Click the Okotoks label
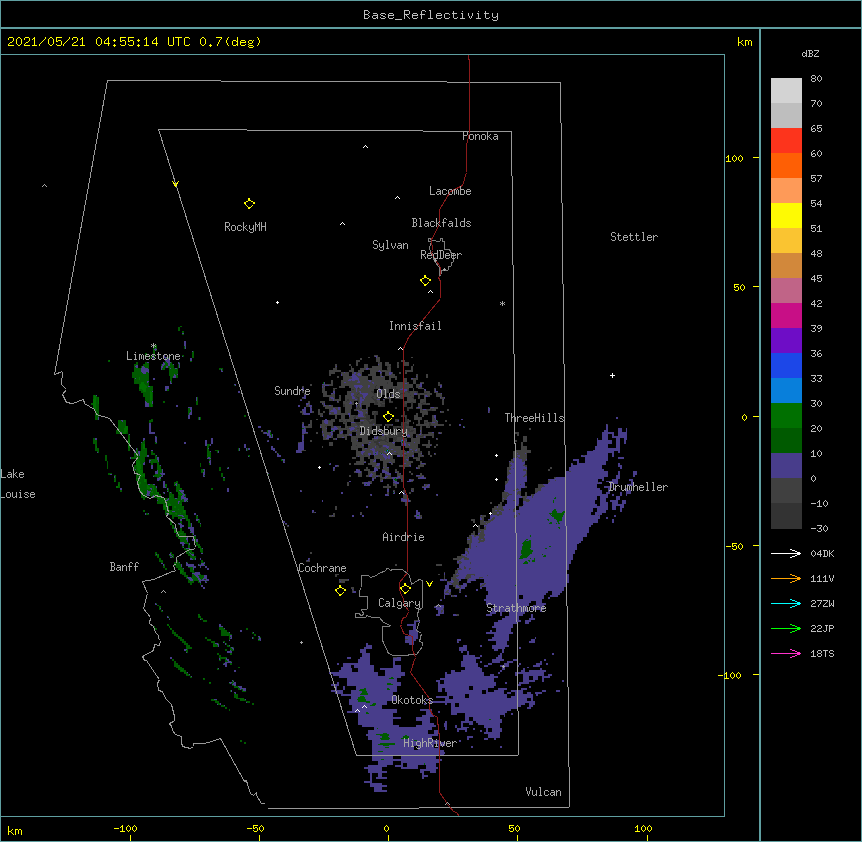The image size is (862, 842). point(412,700)
